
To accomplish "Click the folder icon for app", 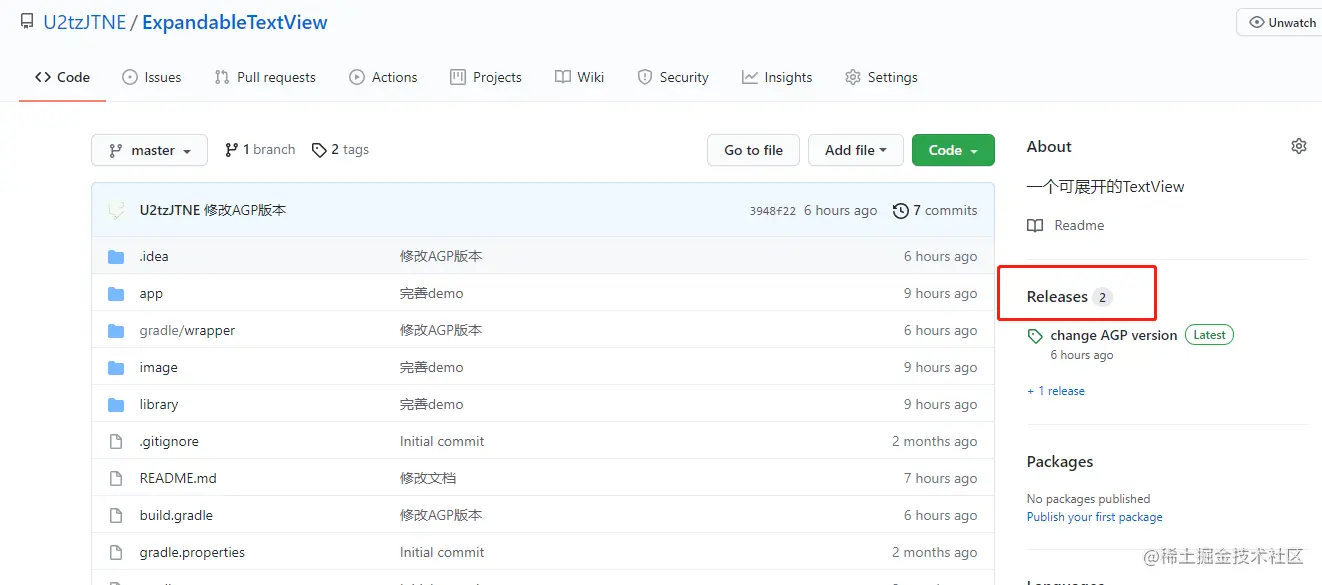I will [x=116, y=293].
